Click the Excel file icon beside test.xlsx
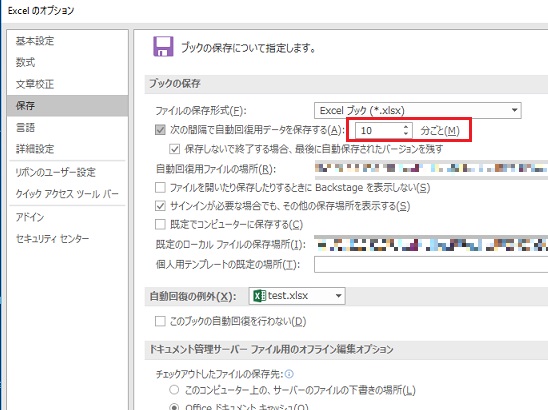 coord(259,296)
